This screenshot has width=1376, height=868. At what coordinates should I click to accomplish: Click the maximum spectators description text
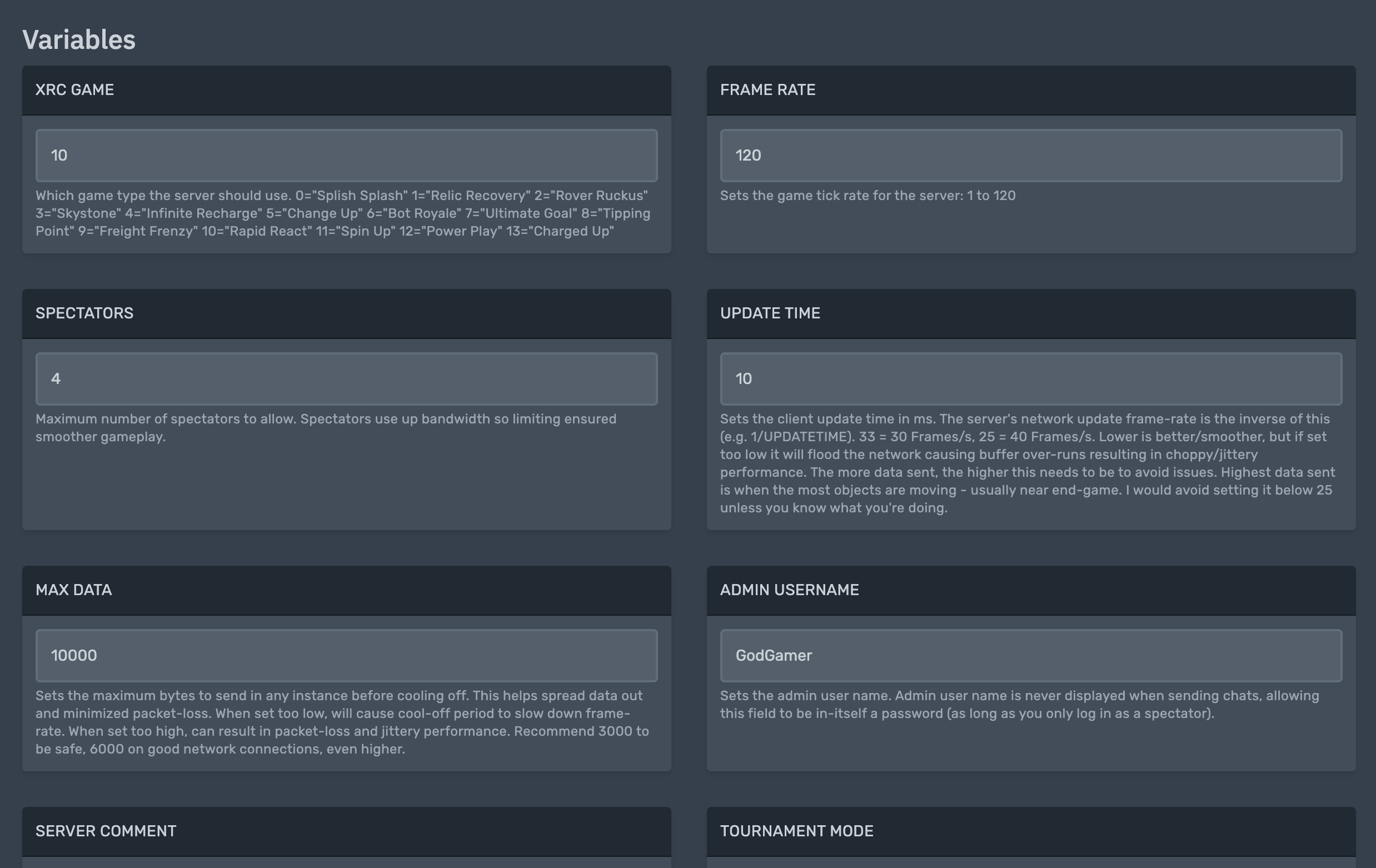pos(326,427)
